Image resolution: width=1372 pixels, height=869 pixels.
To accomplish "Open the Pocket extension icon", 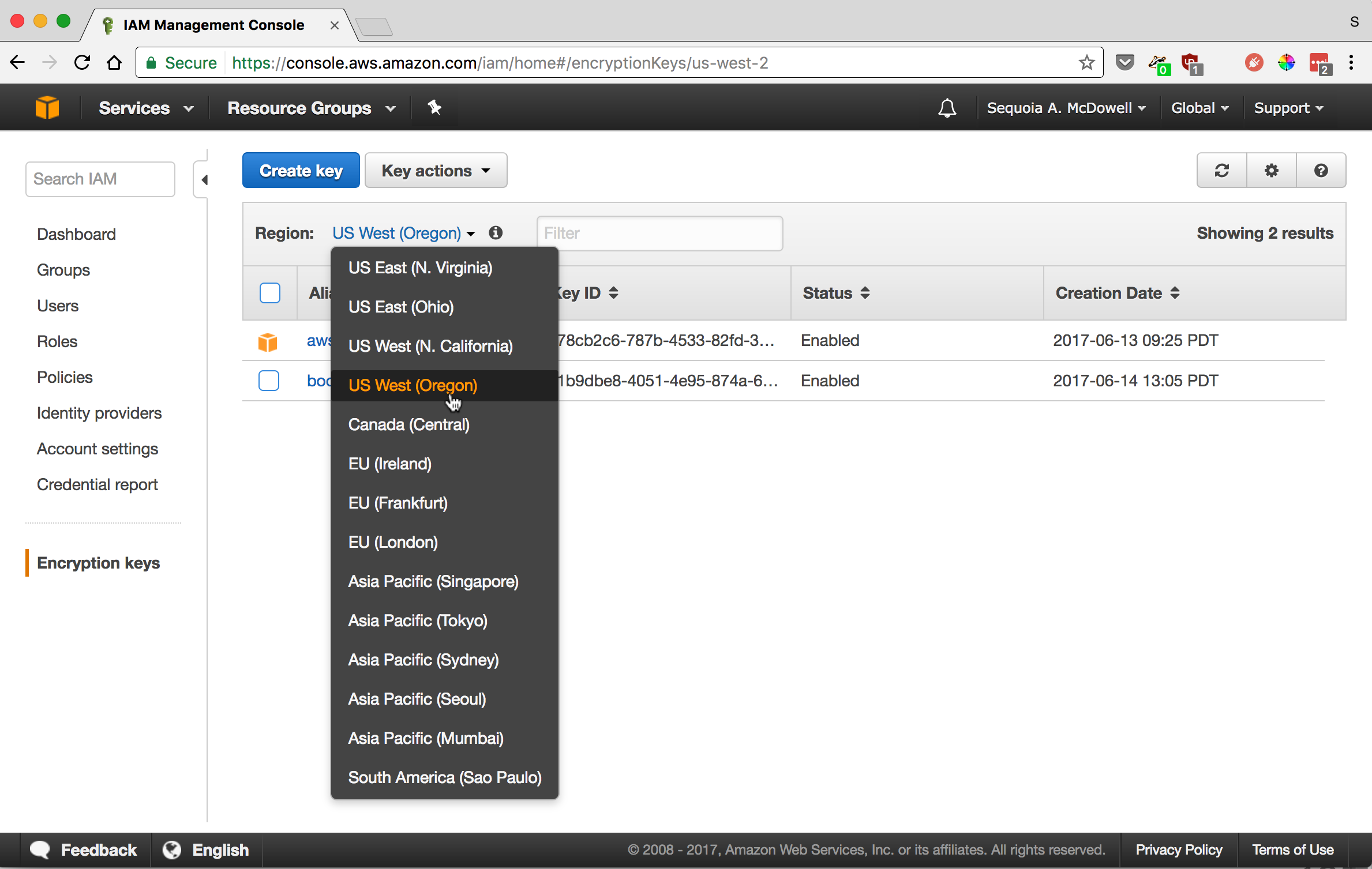I will click(x=1125, y=62).
